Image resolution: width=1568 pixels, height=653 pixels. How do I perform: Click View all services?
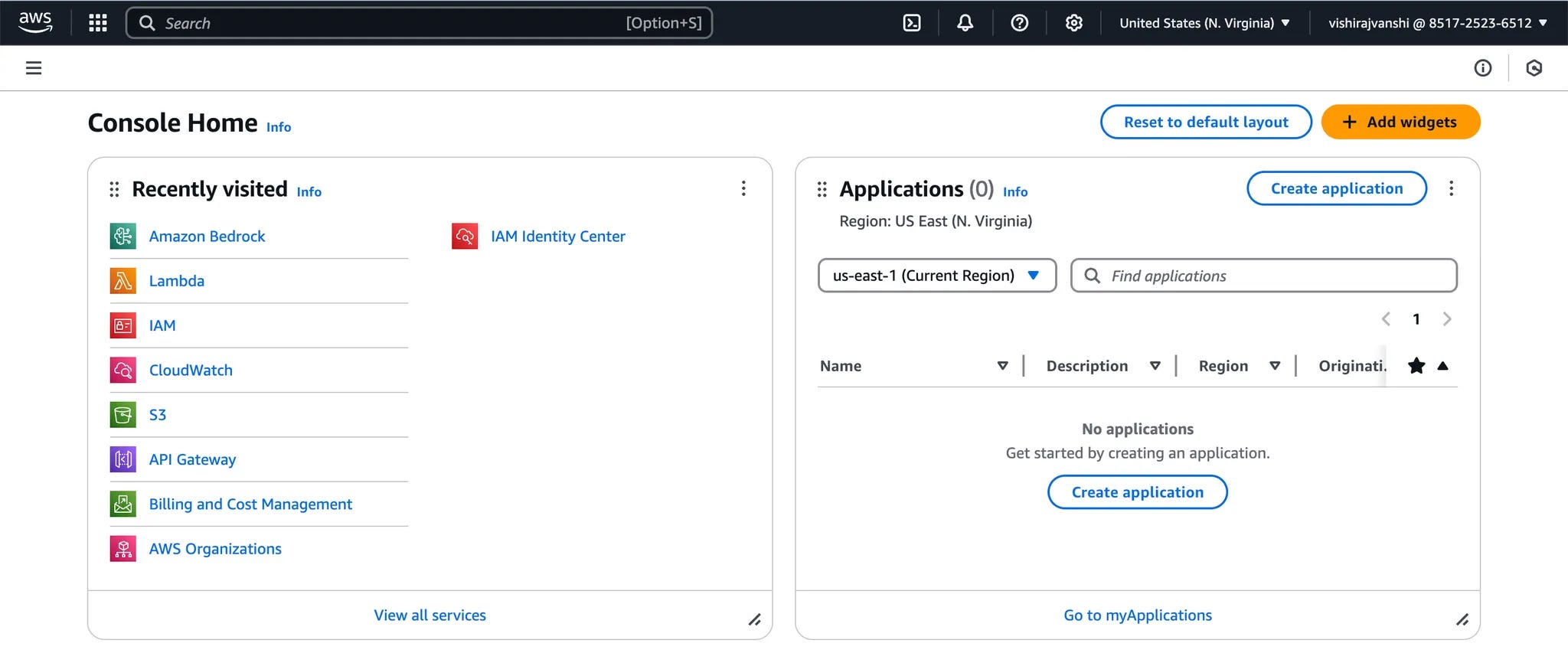(430, 615)
